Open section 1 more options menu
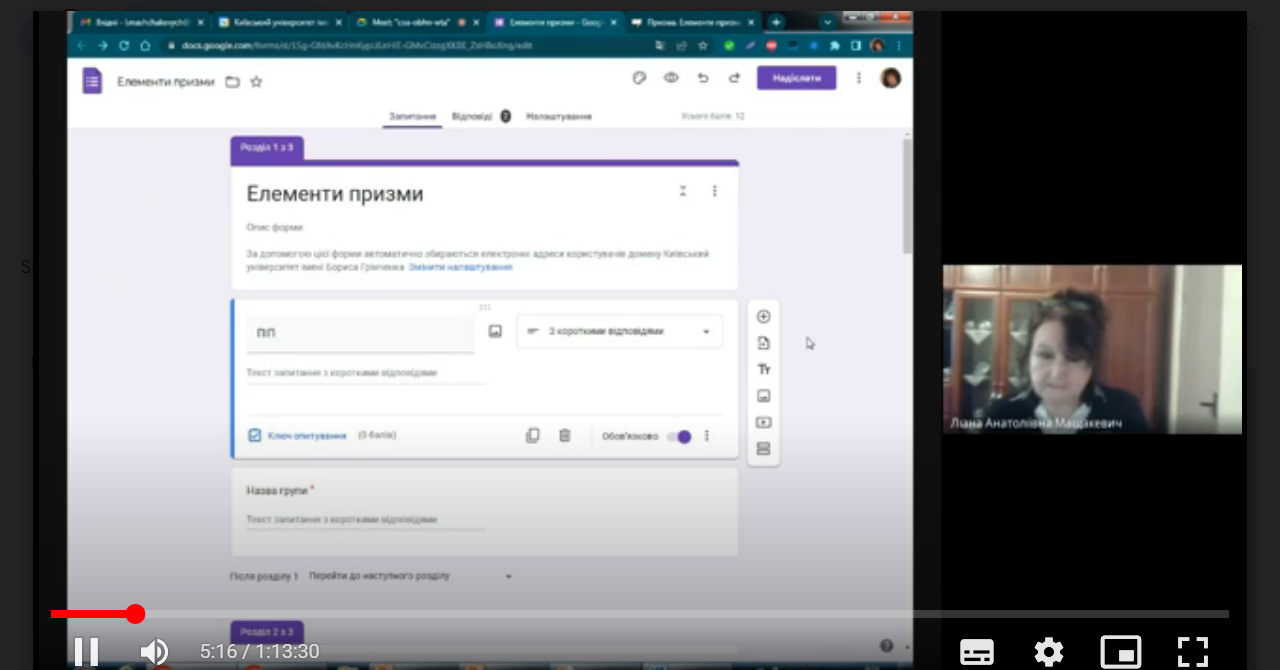1280x670 pixels. click(x=714, y=191)
